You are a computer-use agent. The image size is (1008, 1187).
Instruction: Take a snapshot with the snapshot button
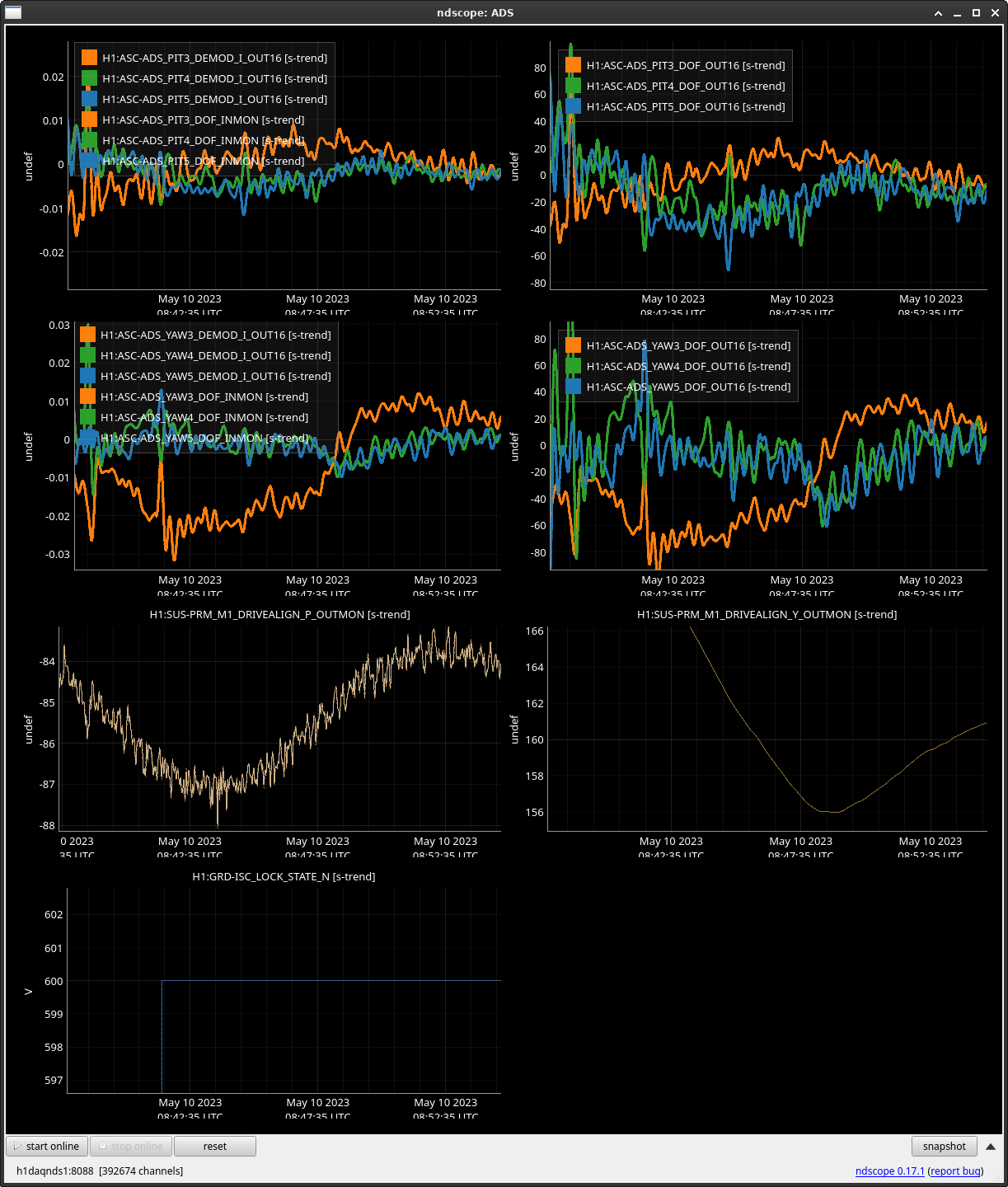click(x=944, y=1146)
